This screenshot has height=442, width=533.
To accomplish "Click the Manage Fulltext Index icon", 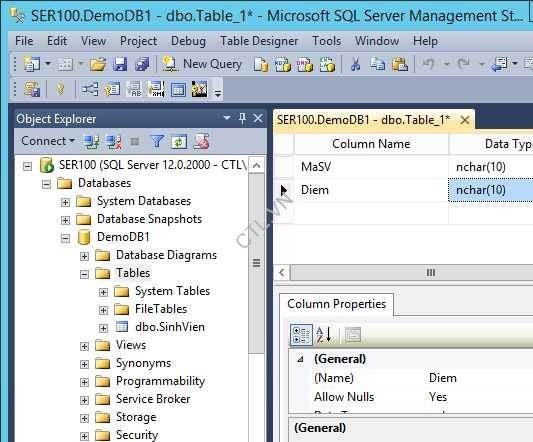I will [x=135, y=89].
